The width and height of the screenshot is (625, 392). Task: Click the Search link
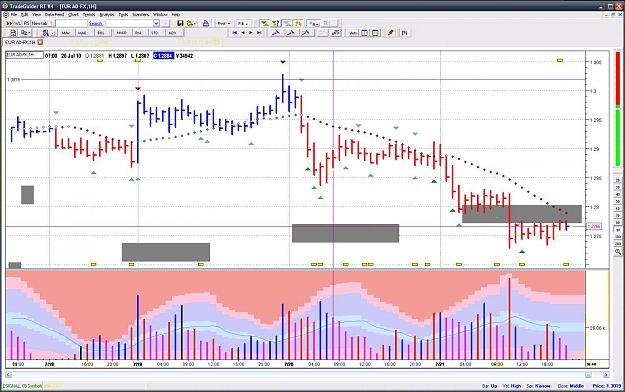click(x=96, y=23)
